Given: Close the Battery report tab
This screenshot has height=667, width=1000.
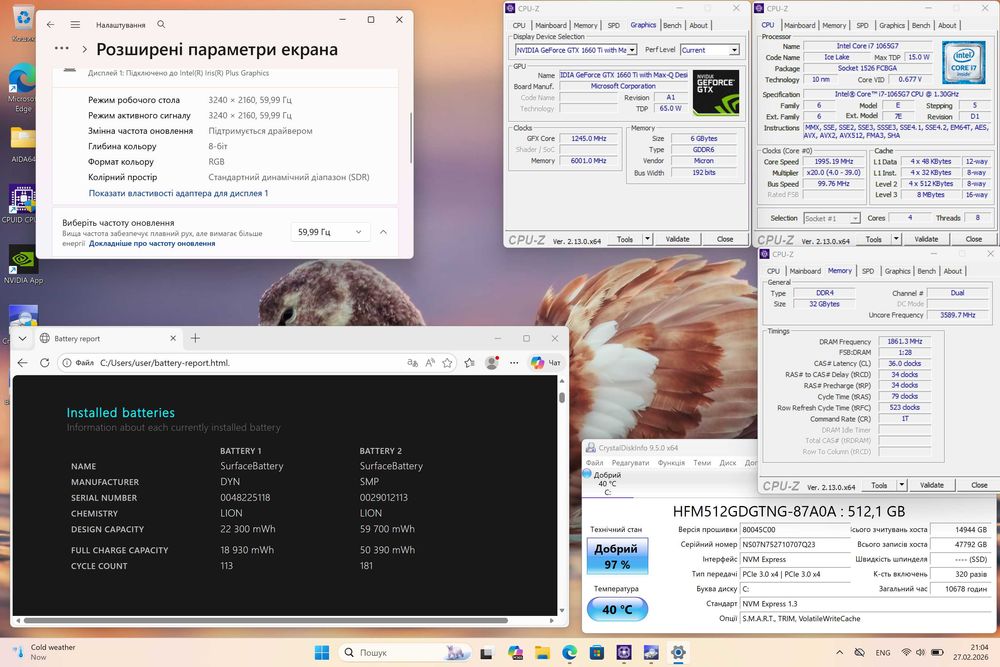Looking at the screenshot, I should (x=173, y=339).
